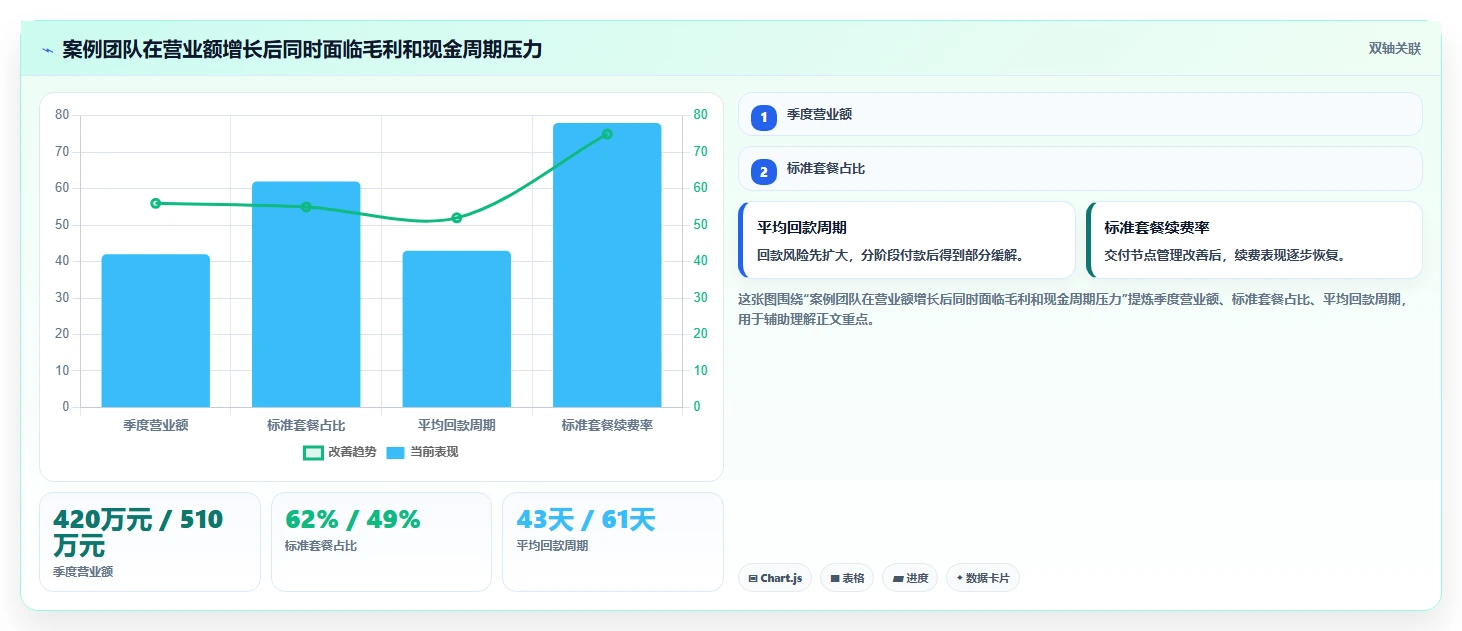Click the 表格 tag

[847, 578]
